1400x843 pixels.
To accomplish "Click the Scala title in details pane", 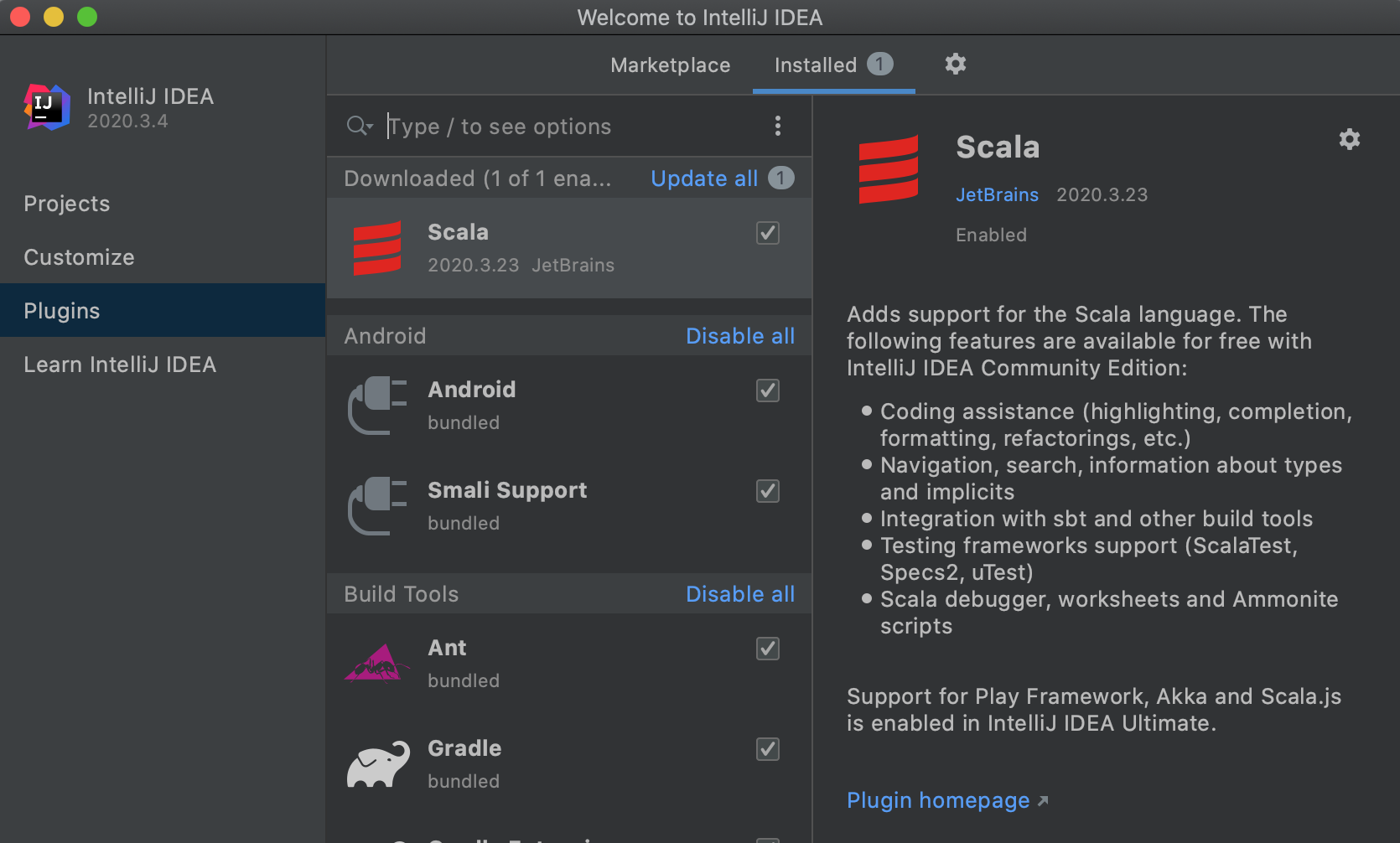I will pyautogui.click(x=998, y=147).
